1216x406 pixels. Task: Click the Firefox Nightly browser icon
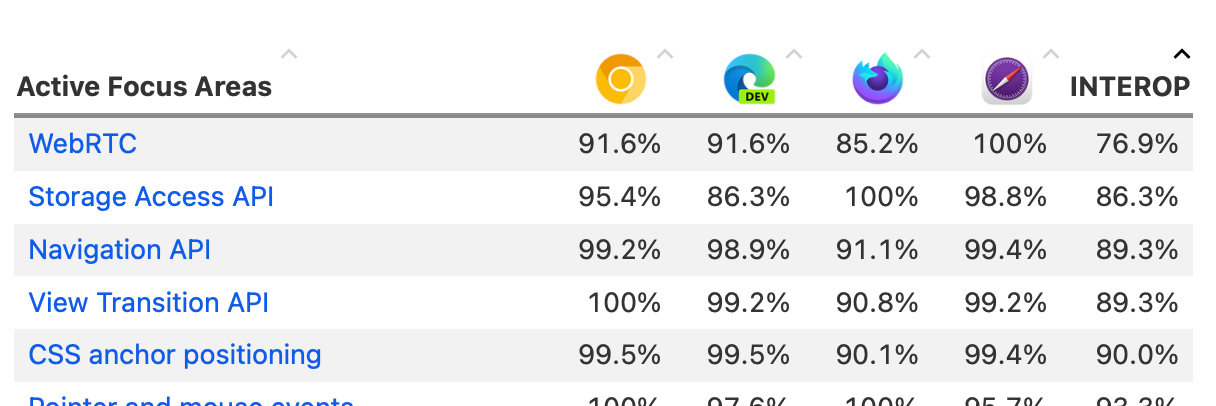877,79
